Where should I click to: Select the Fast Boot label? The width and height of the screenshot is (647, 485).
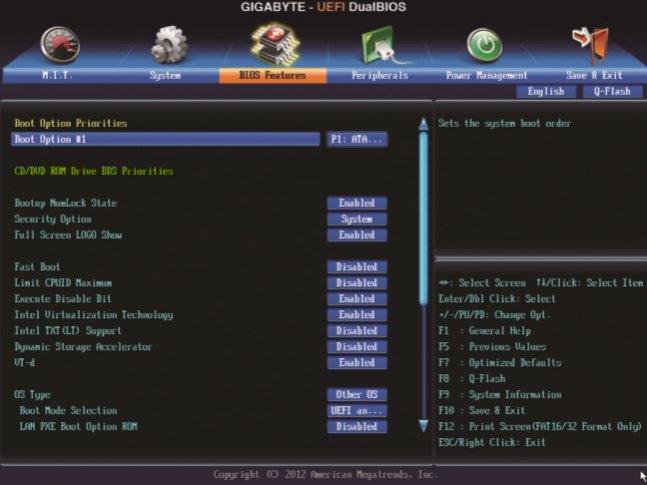(37, 267)
